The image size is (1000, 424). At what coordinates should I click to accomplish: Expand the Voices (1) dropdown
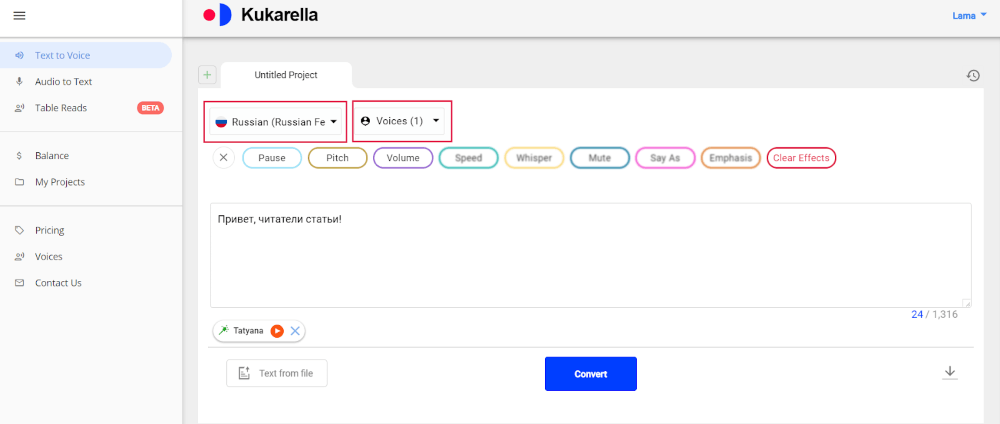(x=400, y=121)
